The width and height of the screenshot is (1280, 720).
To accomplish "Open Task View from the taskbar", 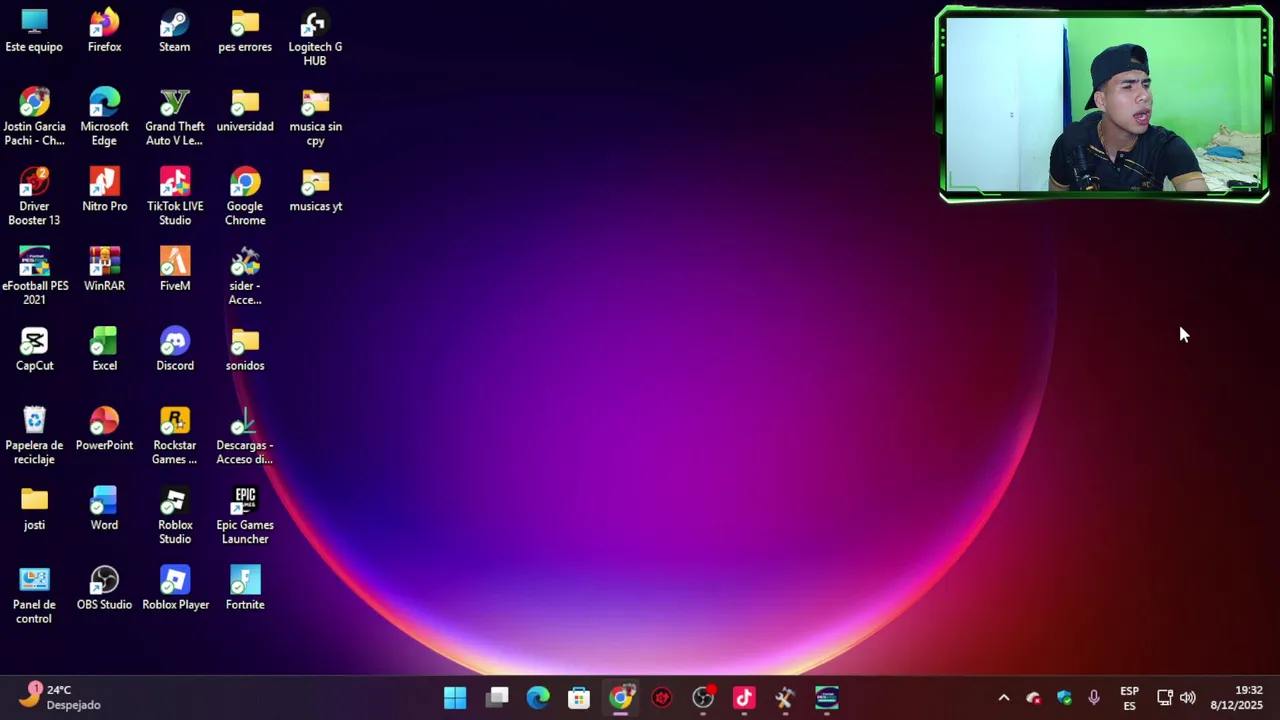I will pyautogui.click(x=497, y=697).
